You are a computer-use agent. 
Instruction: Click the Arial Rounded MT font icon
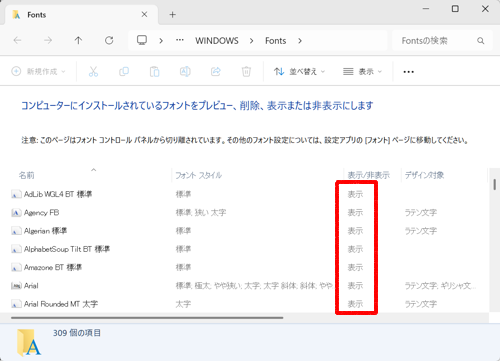16,304
